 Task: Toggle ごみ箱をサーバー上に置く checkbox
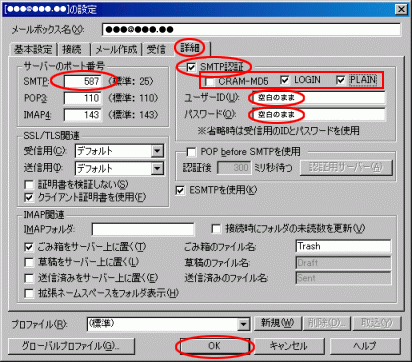point(29,247)
